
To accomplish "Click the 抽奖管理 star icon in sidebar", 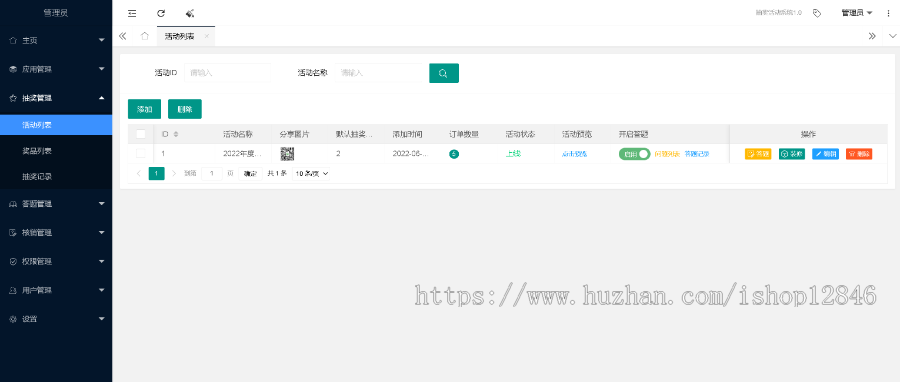I will (13, 98).
